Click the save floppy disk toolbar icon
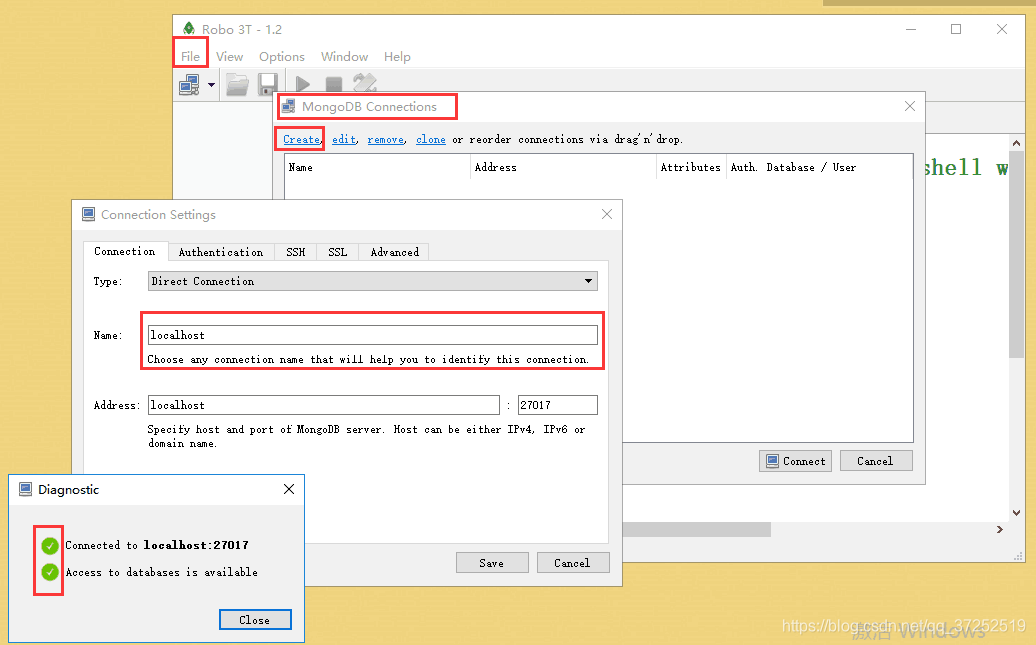 coord(268,85)
